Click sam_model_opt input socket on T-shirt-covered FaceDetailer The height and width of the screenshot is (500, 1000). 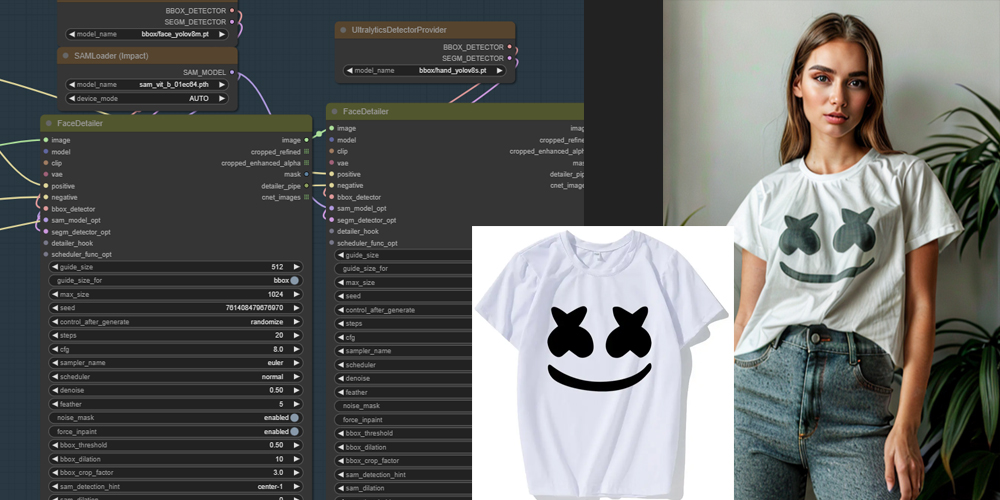(332, 209)
